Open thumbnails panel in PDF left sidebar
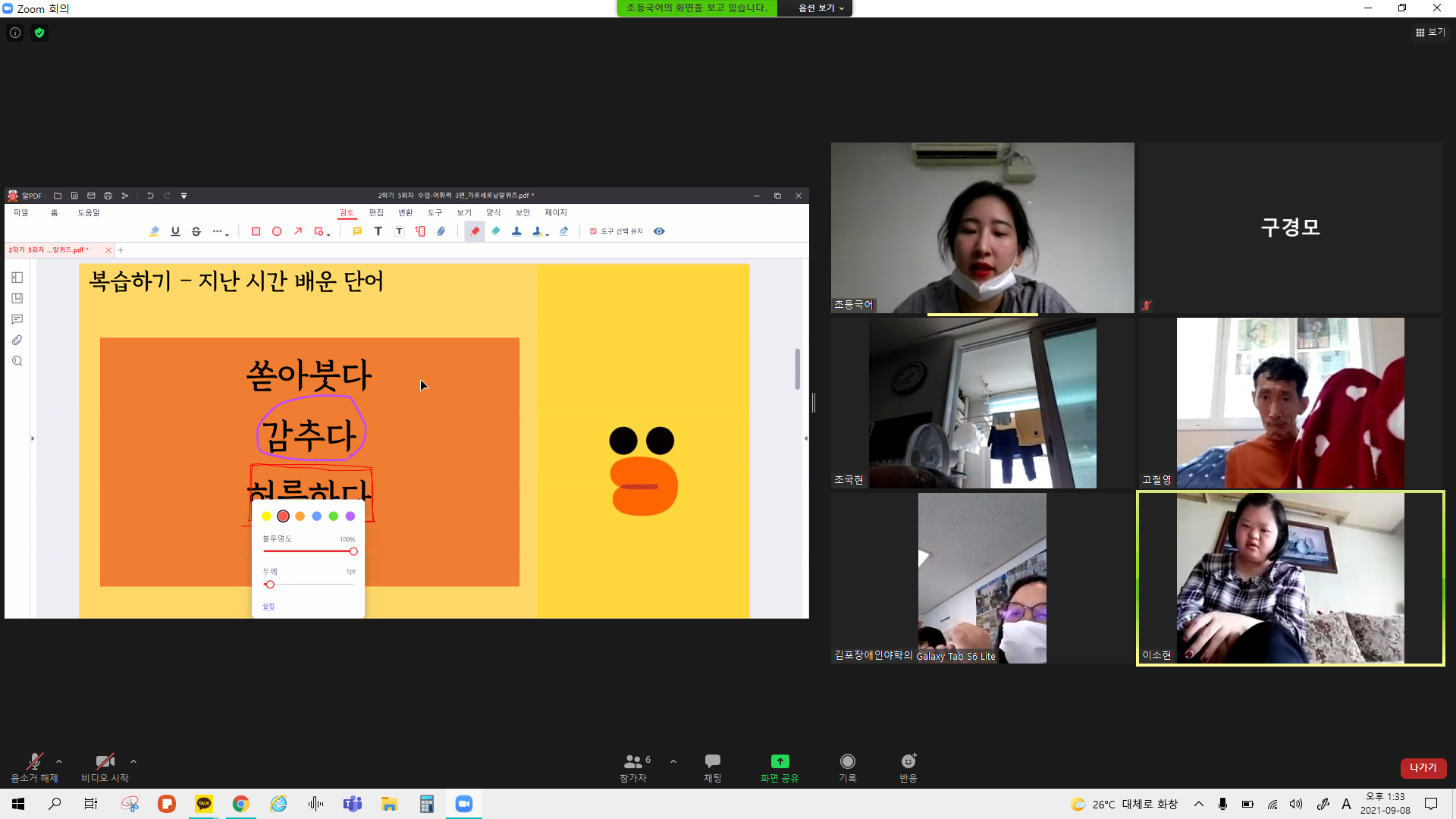 [x=17, y=278]
